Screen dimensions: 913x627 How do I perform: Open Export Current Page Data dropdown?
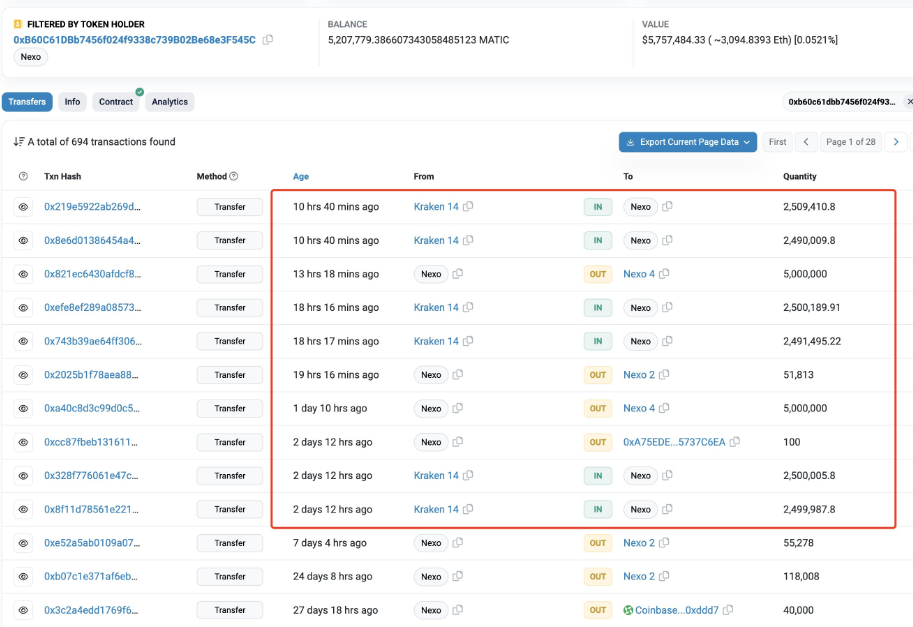pos(687,142)
